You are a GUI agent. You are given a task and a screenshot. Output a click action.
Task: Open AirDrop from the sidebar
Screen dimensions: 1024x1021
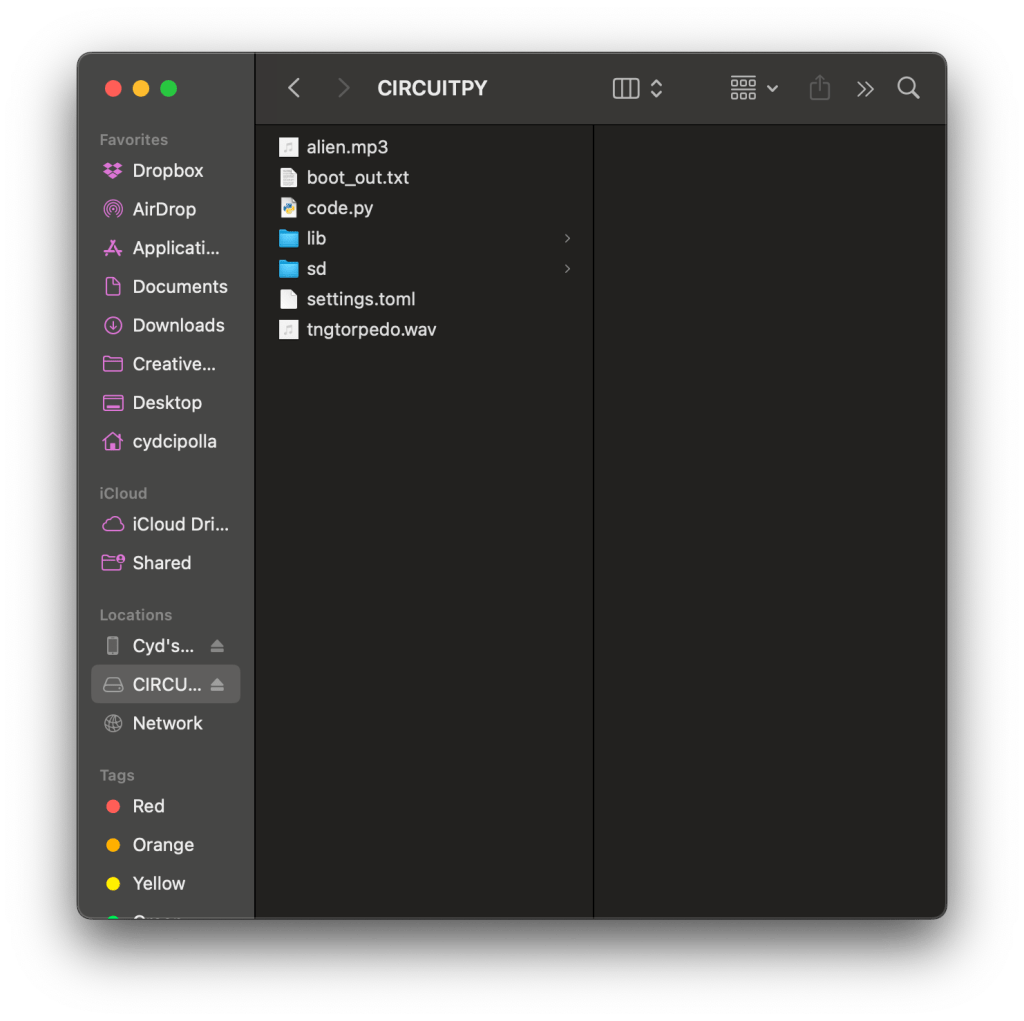[163, 209]
